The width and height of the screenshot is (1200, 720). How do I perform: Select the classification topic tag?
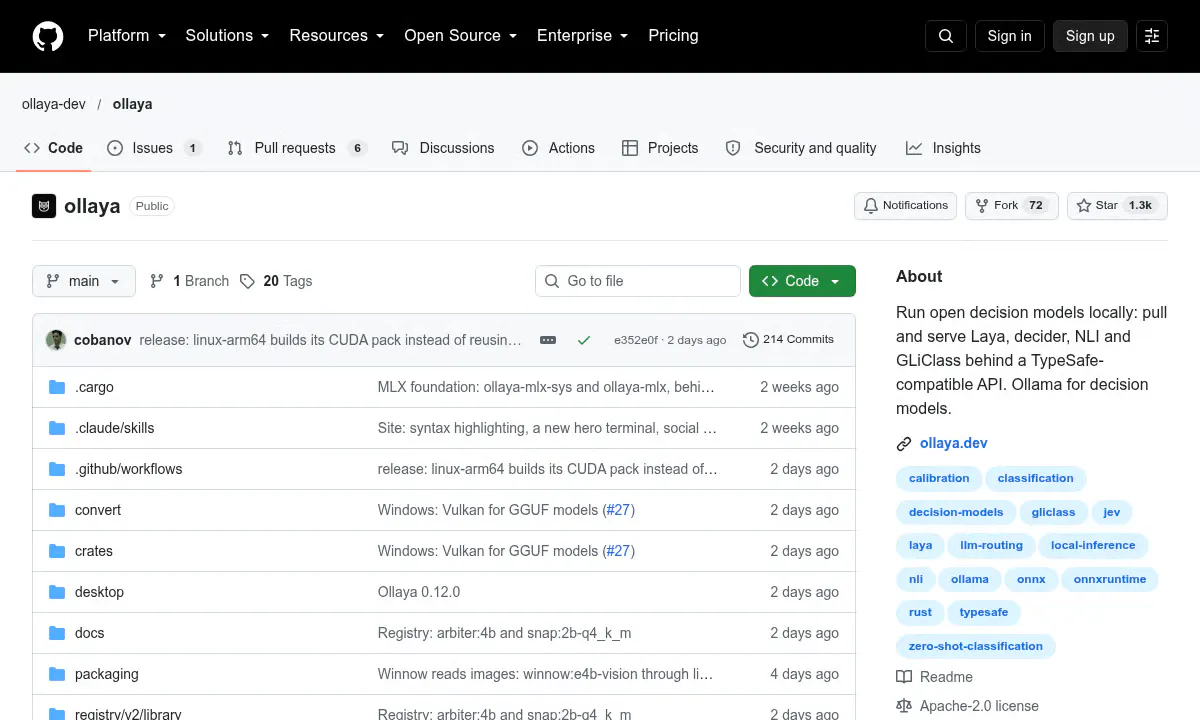coord(1035,478)
